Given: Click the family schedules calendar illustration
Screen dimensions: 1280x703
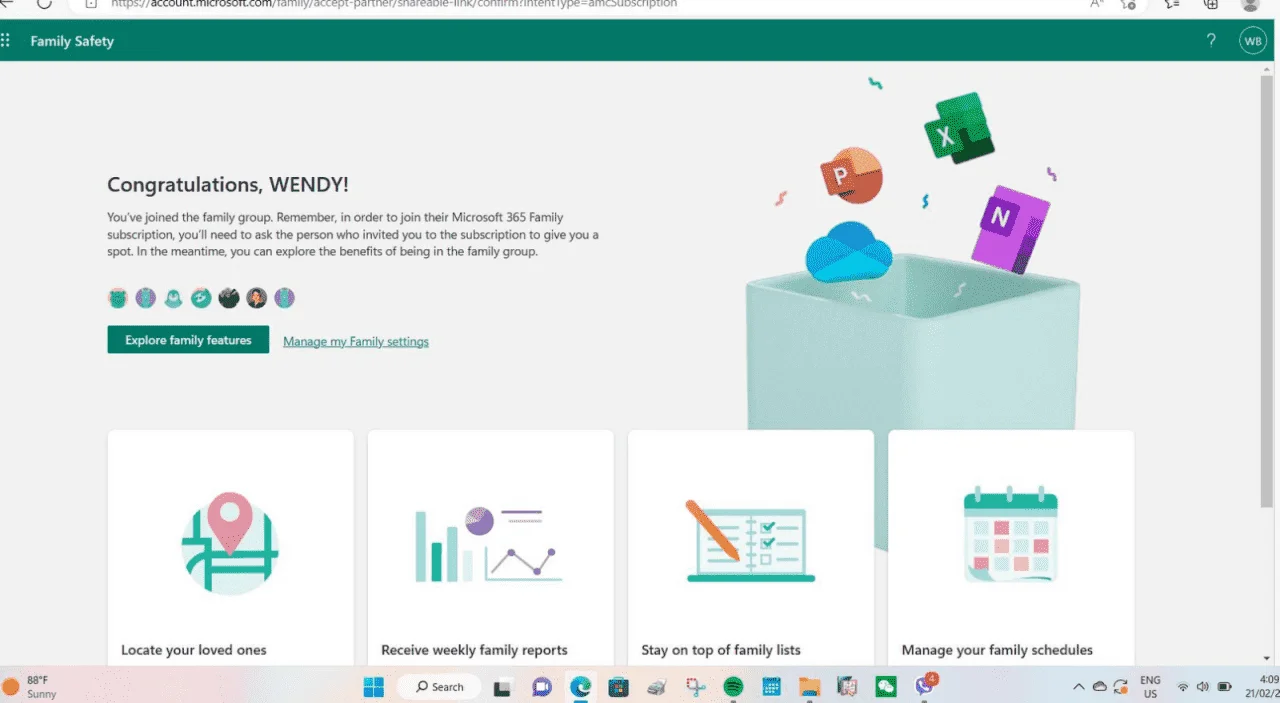Looking at the screenshot, I should [1010, 534].
